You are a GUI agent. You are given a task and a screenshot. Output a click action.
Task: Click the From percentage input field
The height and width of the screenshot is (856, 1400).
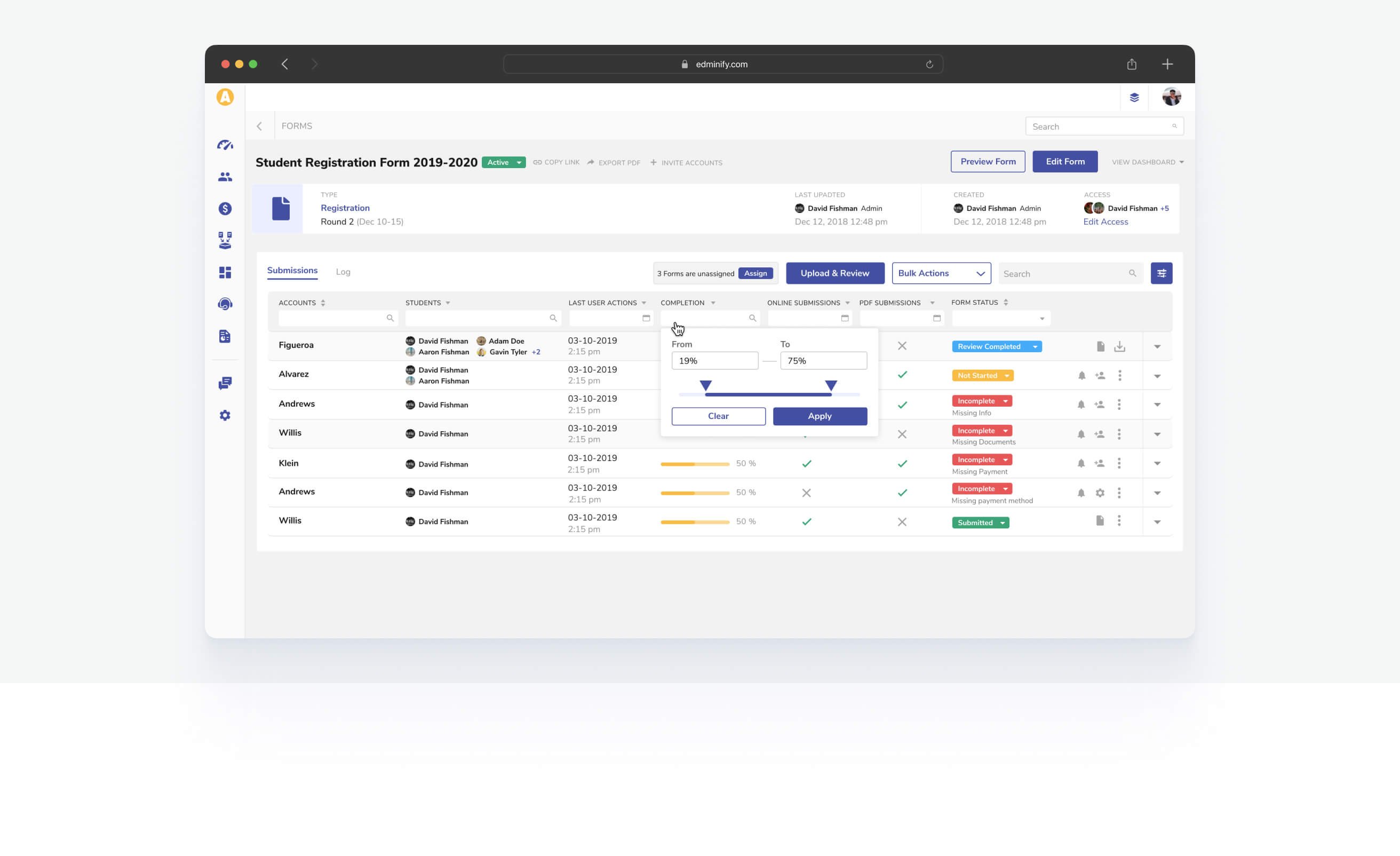pyautogui.click(x=714, y=361)
